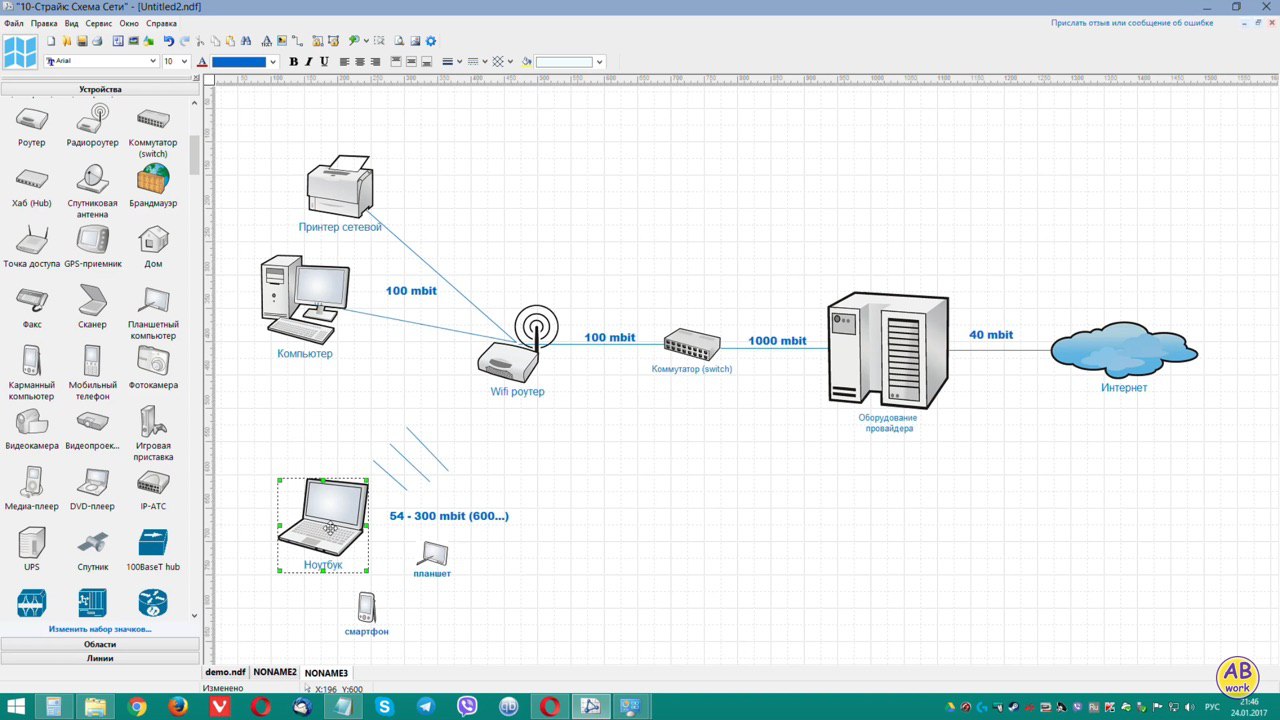
Task: Click the Settings gear icon in toolbar
Action: coord(431,41)
